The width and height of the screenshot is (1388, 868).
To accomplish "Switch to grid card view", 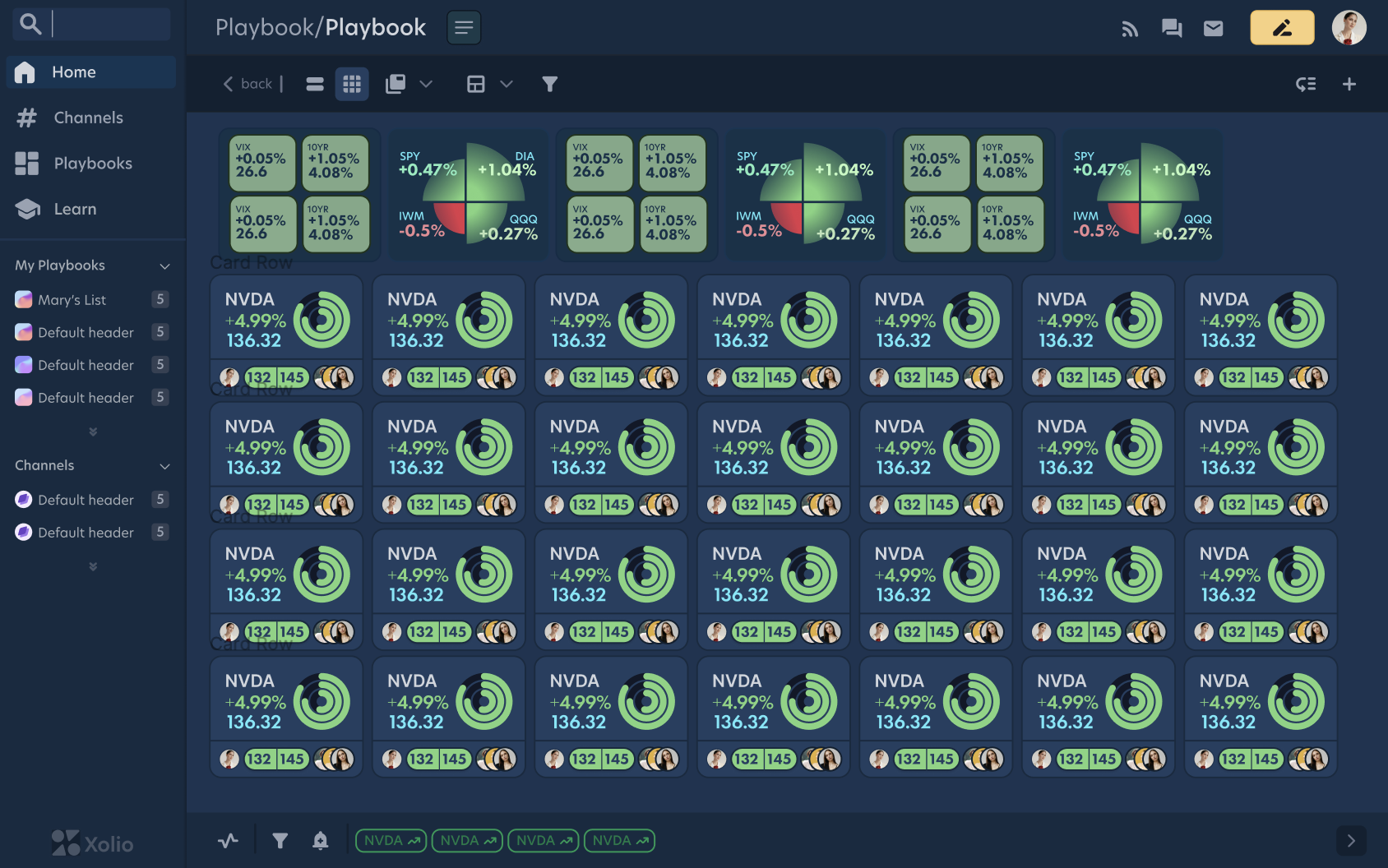I will click(352, 84).
